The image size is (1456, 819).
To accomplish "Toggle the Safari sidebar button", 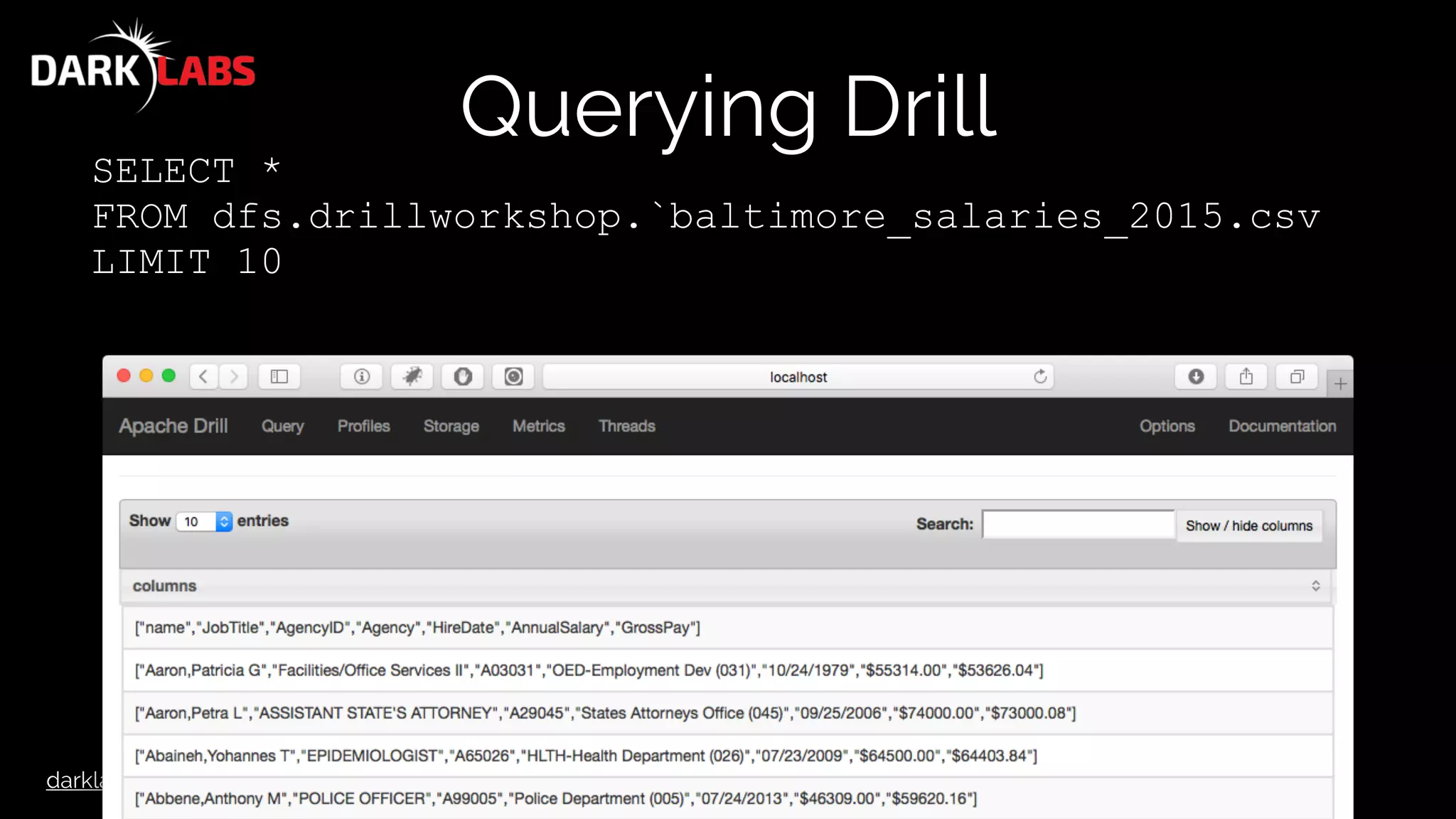I will pos(279,376).
